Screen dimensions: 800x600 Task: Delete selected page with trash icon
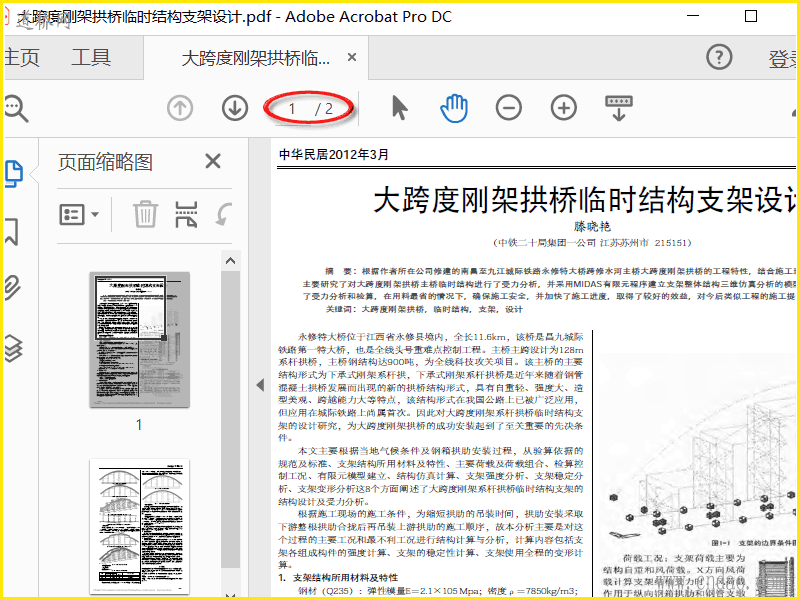click(145, 214)
